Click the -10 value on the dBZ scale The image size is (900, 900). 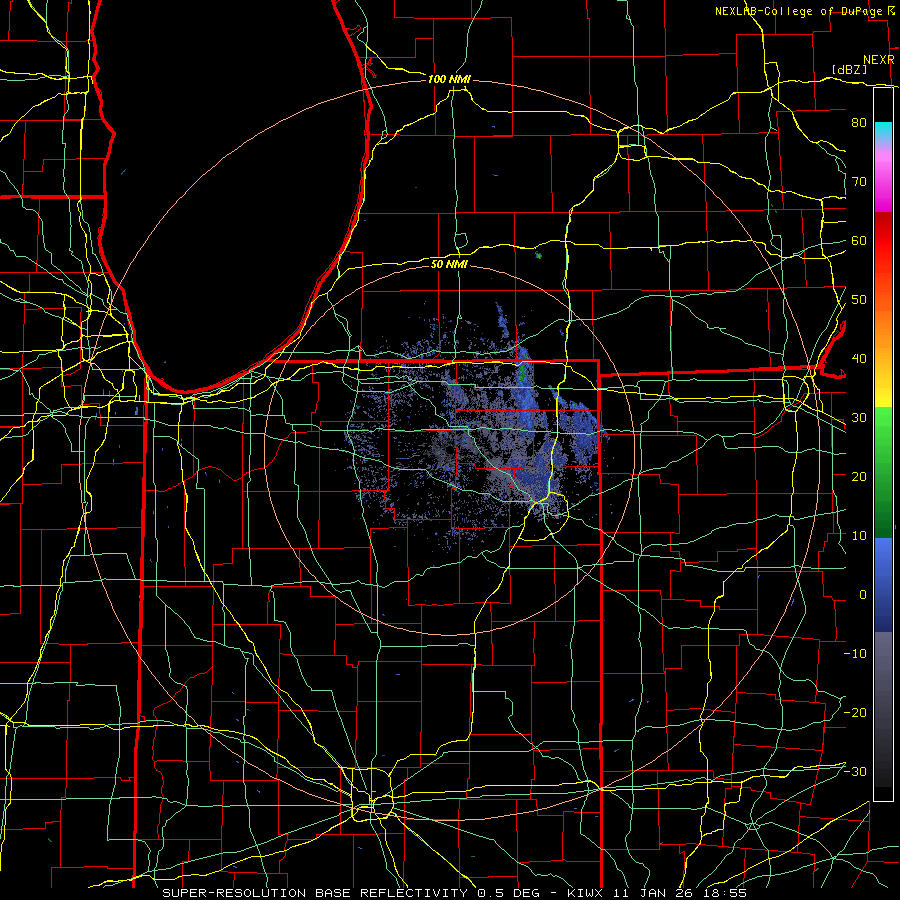(x=855, y=653)
